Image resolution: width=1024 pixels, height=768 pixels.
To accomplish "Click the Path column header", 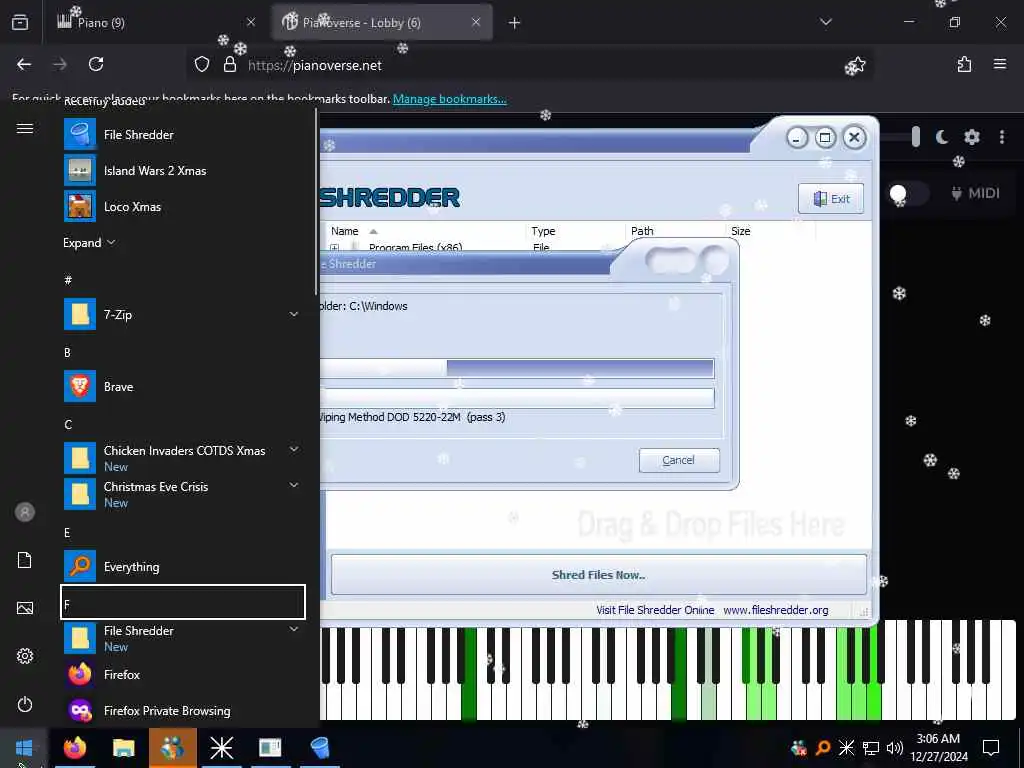I will point(675,231).
